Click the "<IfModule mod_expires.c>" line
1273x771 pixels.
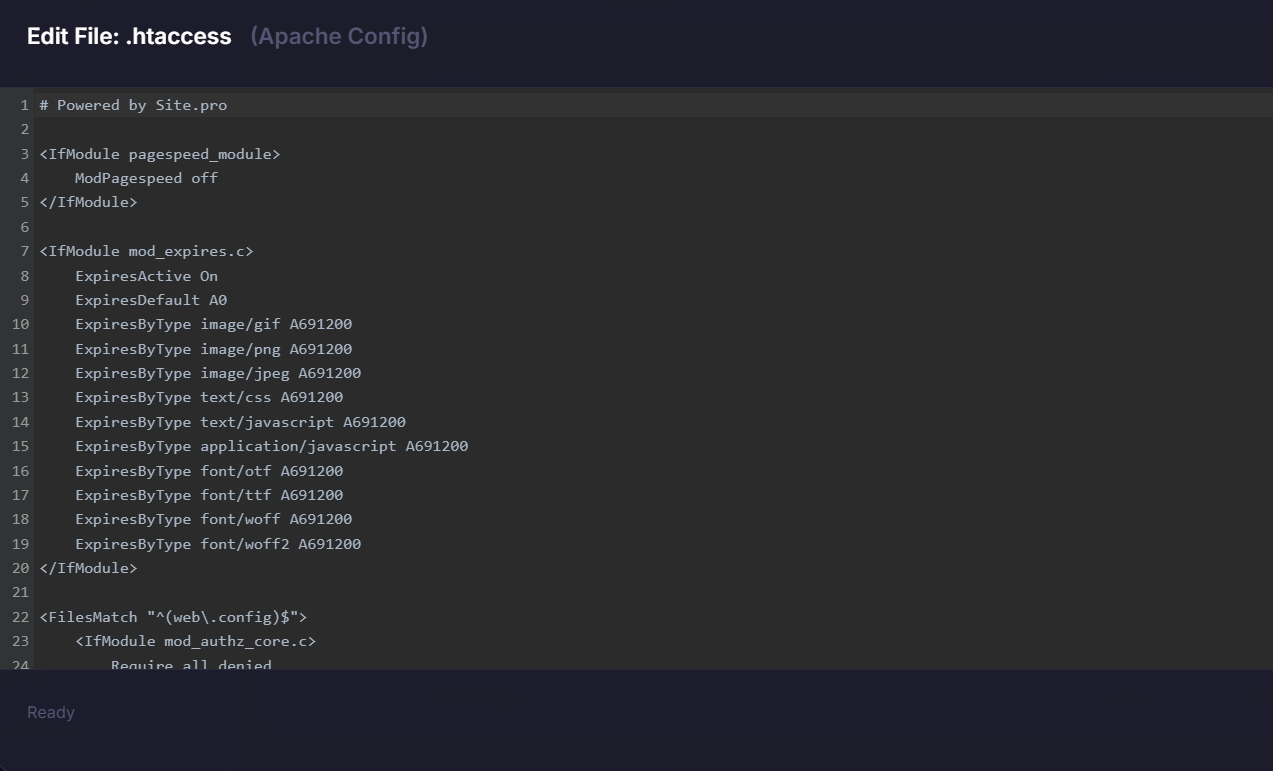tap(146, 251)
